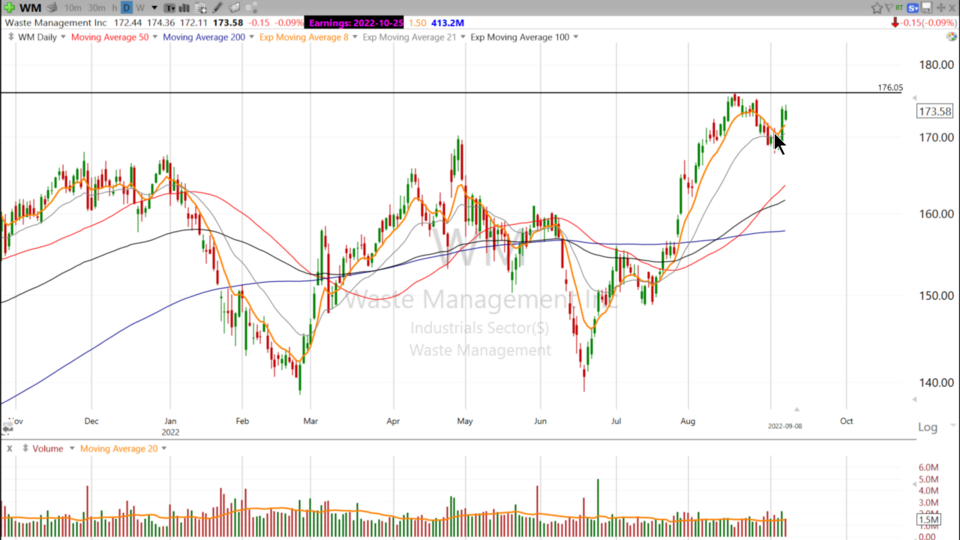The height and width of the screenshot is (540, 960).
Task: Click the gray cube icon beside WM
Action: coord(52,8)
